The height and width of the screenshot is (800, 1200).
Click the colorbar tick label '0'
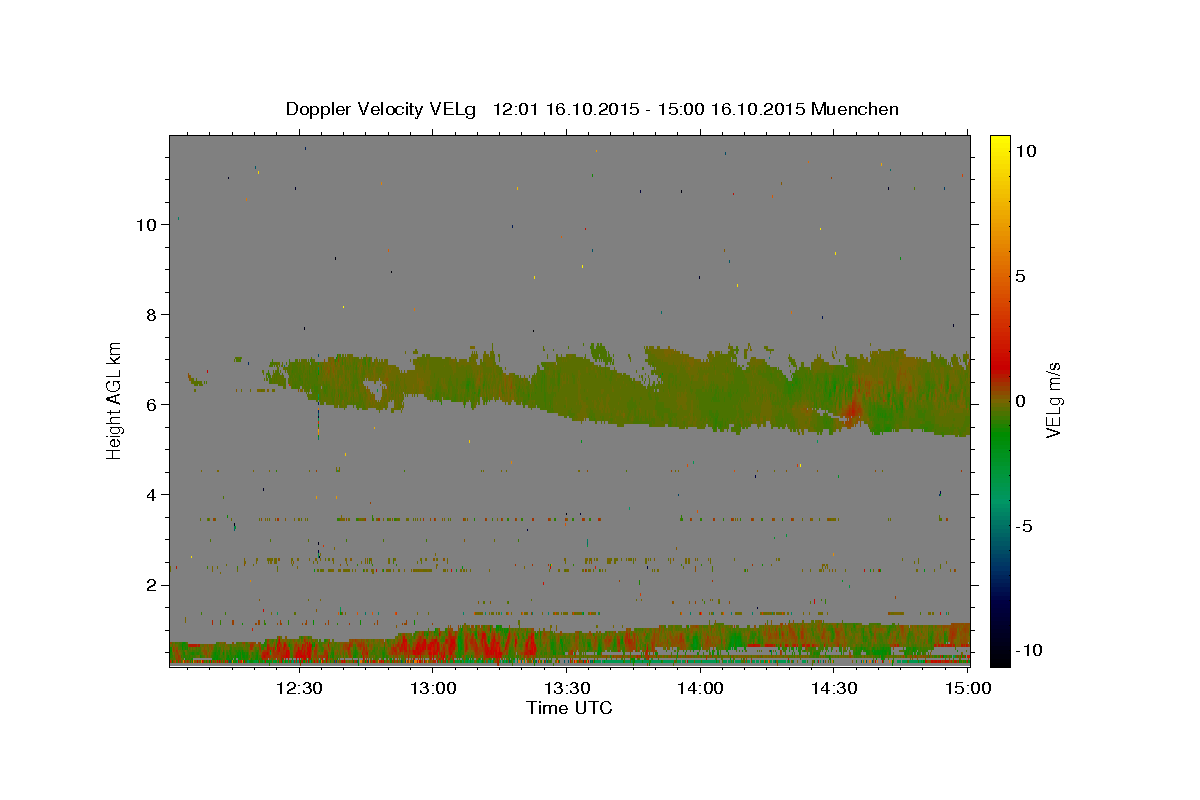pyautogui.click(x=1021, y=401)
